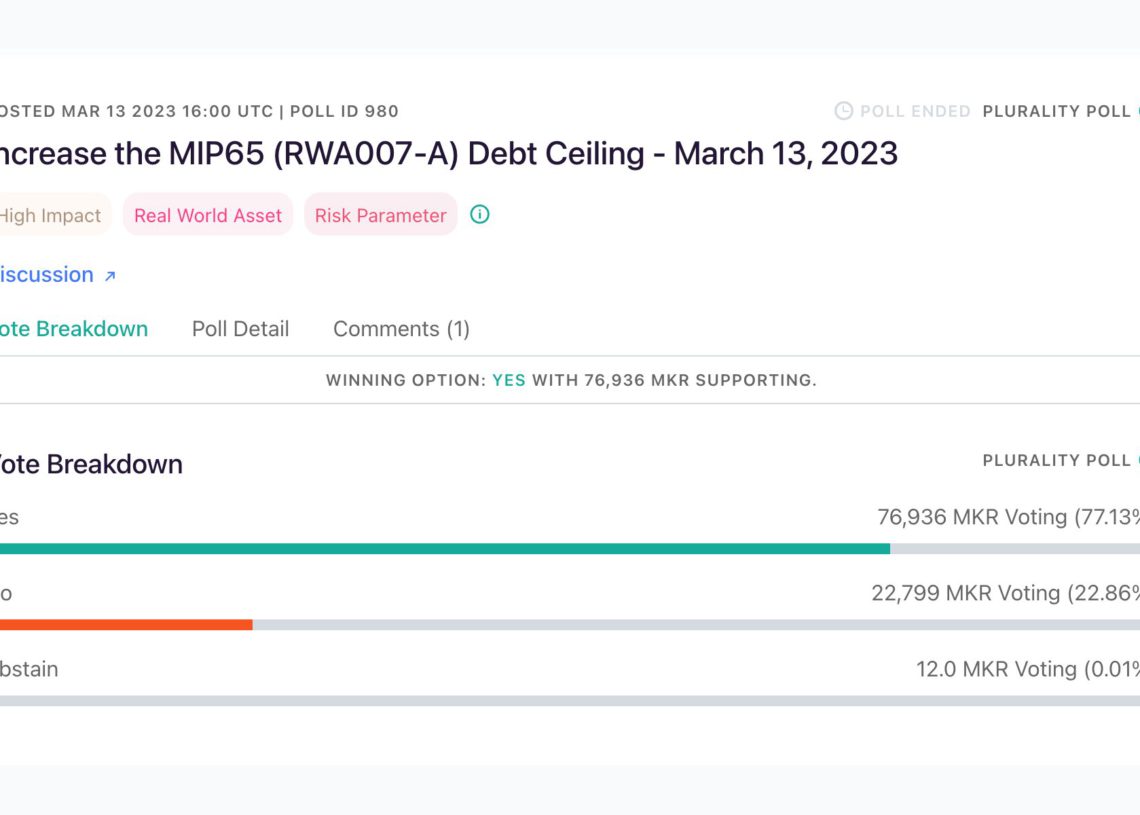This screenshot has width=1140, height=815.
Task: Open the Discussion link
Action: [x=47, y=275]
